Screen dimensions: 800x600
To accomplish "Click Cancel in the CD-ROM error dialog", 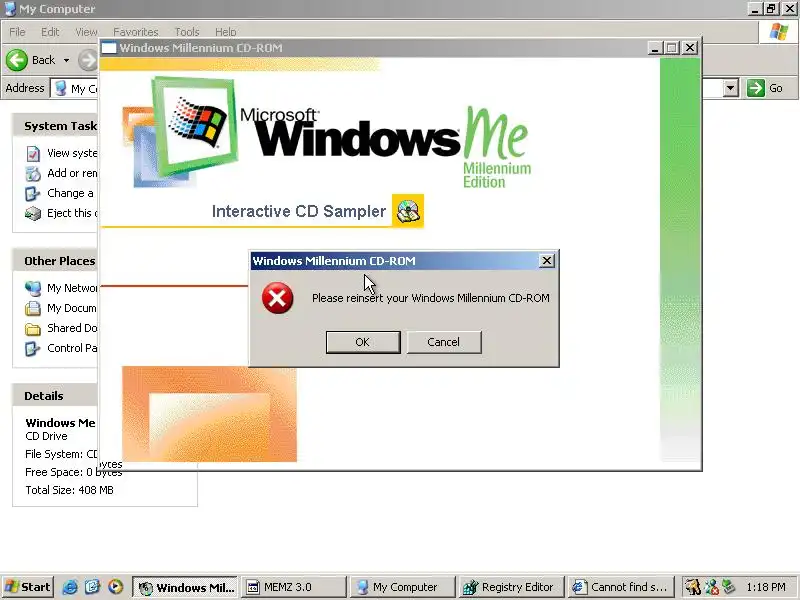I will (444, 342).
